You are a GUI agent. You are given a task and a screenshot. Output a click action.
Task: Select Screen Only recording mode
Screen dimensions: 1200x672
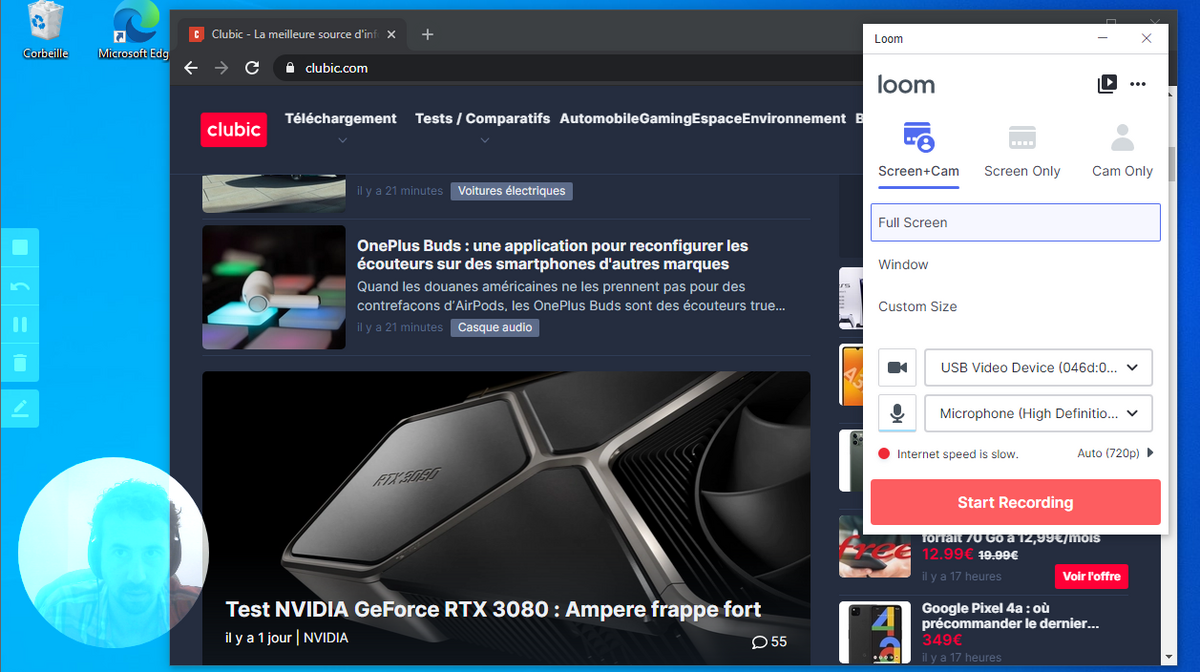coord(1022,151)
